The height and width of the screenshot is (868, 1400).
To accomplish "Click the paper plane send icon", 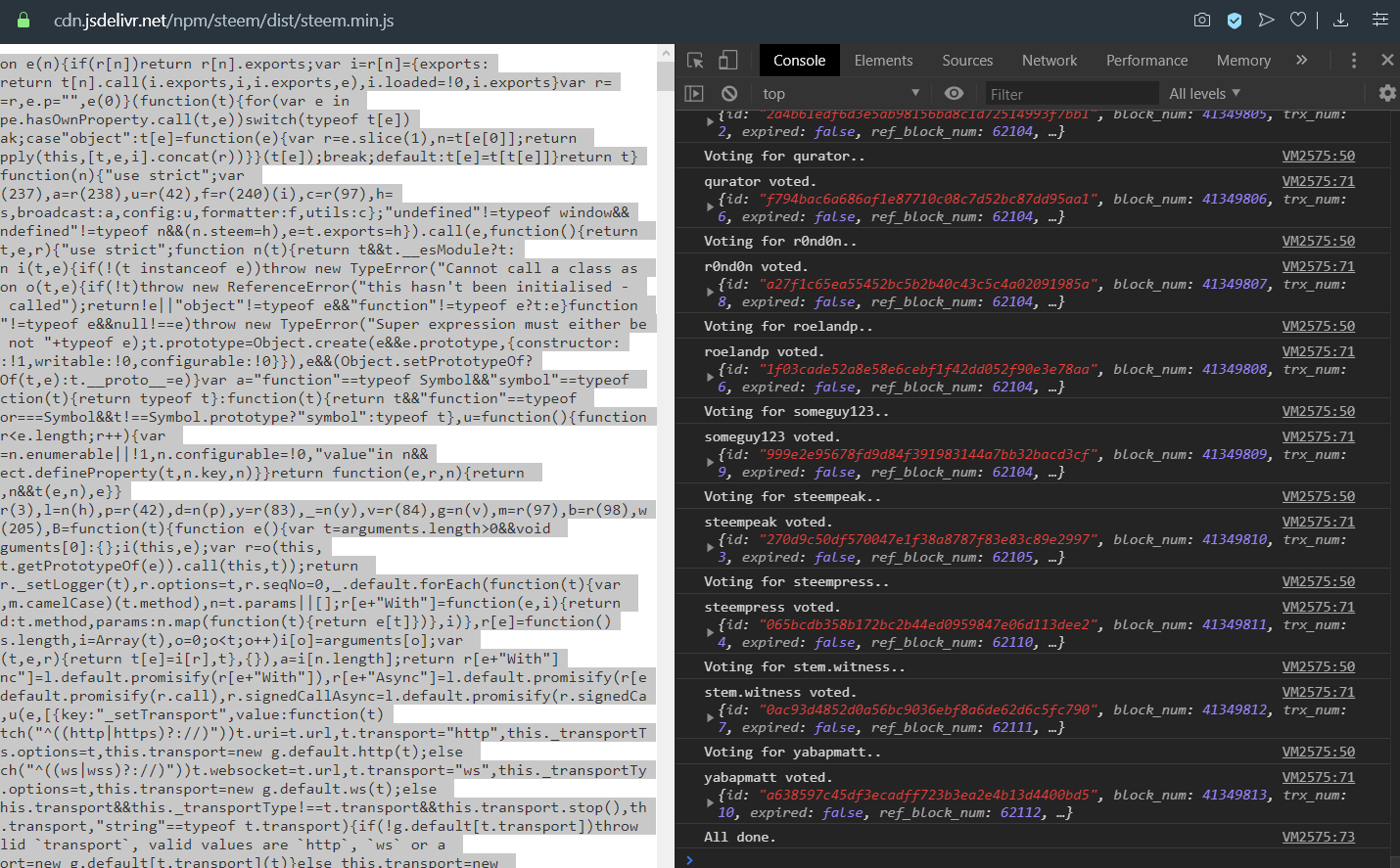I will pyautogui.click(x=1267, y=20).
